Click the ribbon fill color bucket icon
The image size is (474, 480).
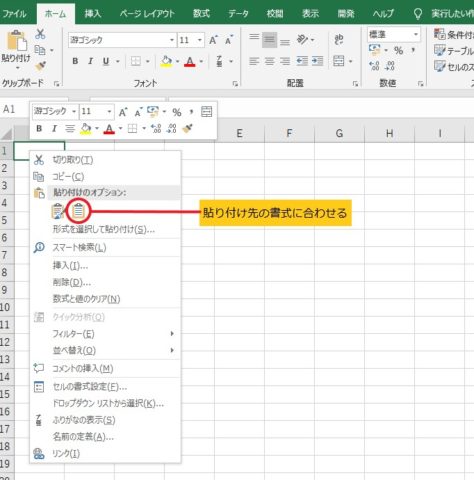coord(166,61)
